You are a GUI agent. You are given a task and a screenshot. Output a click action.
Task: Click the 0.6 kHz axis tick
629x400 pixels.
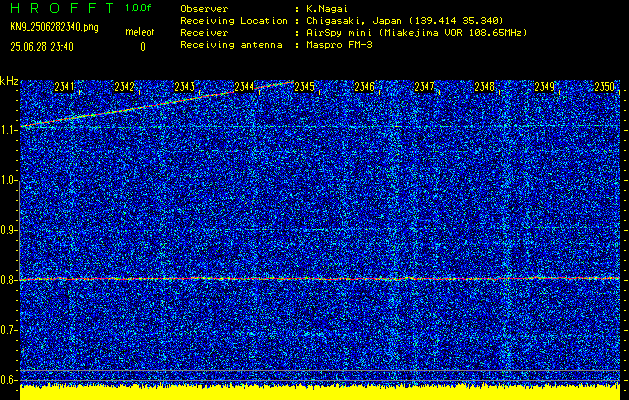pos(8,380)
